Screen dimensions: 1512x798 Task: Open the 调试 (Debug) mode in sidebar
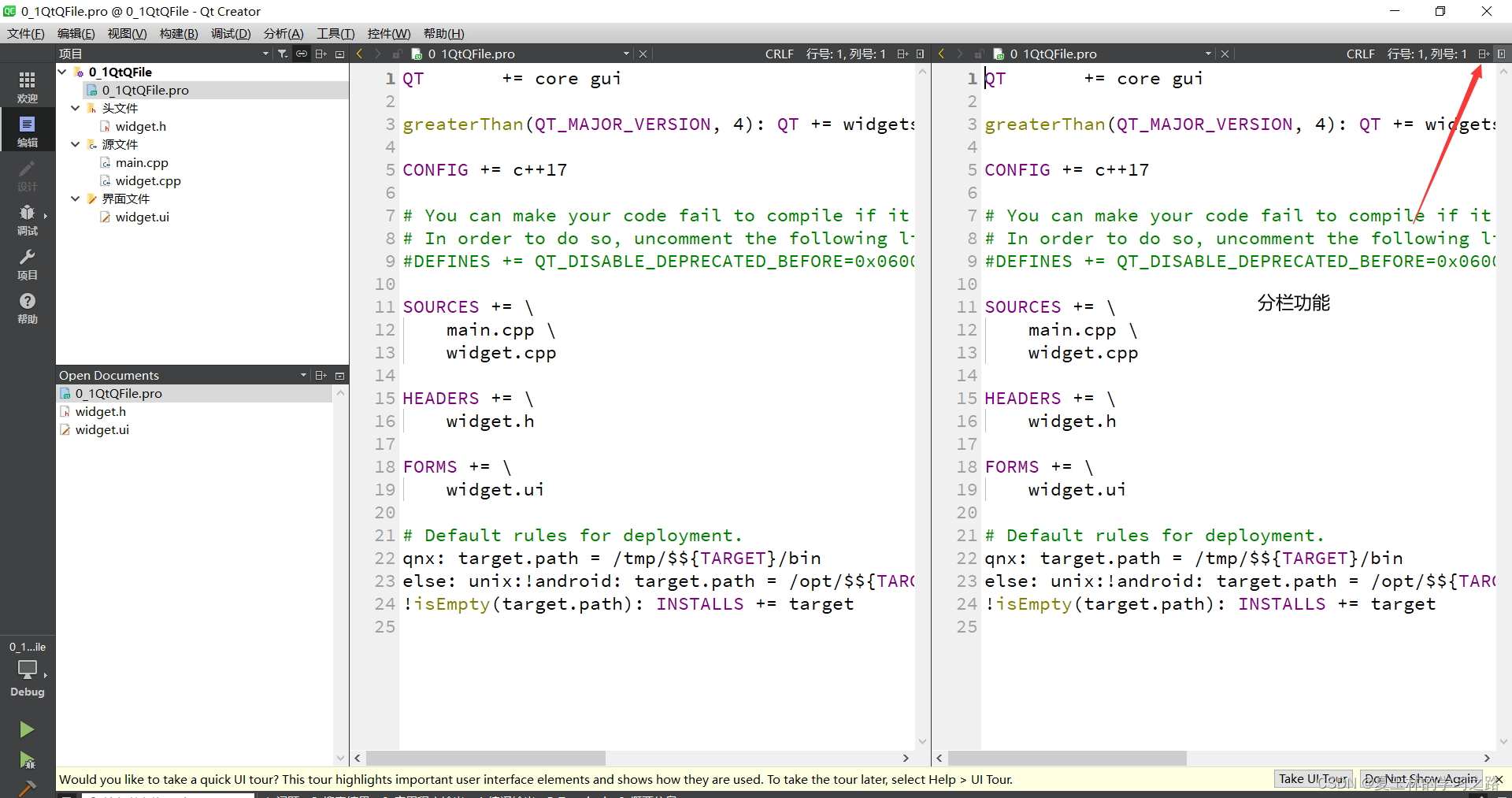click(x=28, y=219)
